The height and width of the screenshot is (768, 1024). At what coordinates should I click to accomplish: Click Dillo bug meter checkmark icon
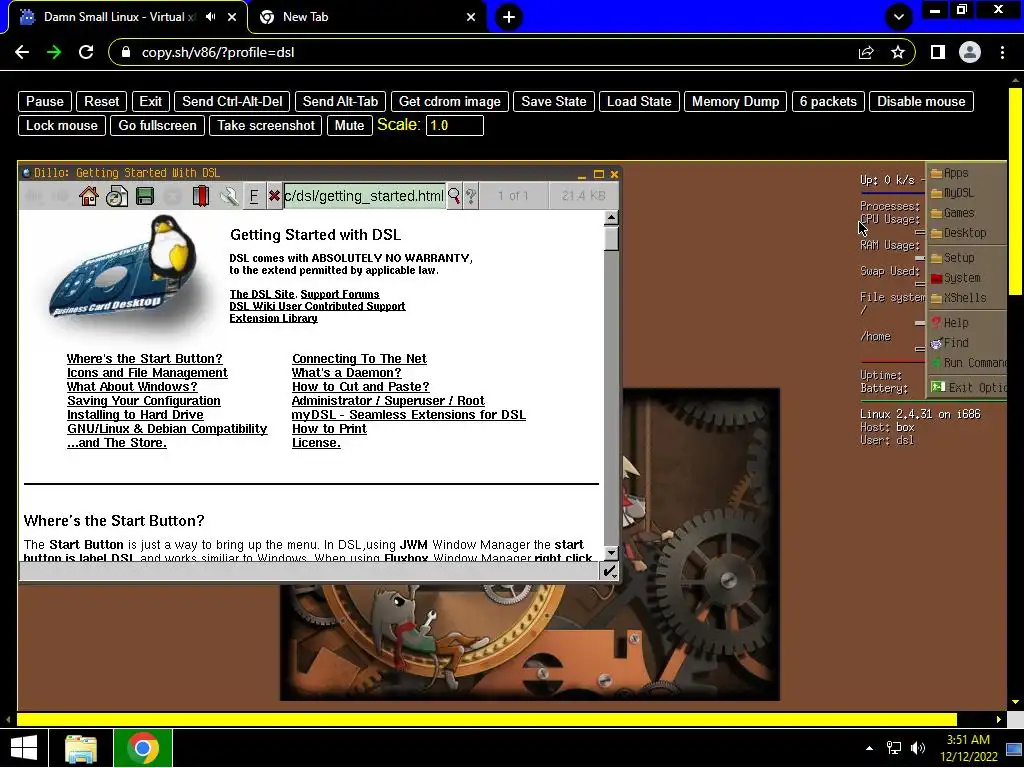tap(609, 571)
